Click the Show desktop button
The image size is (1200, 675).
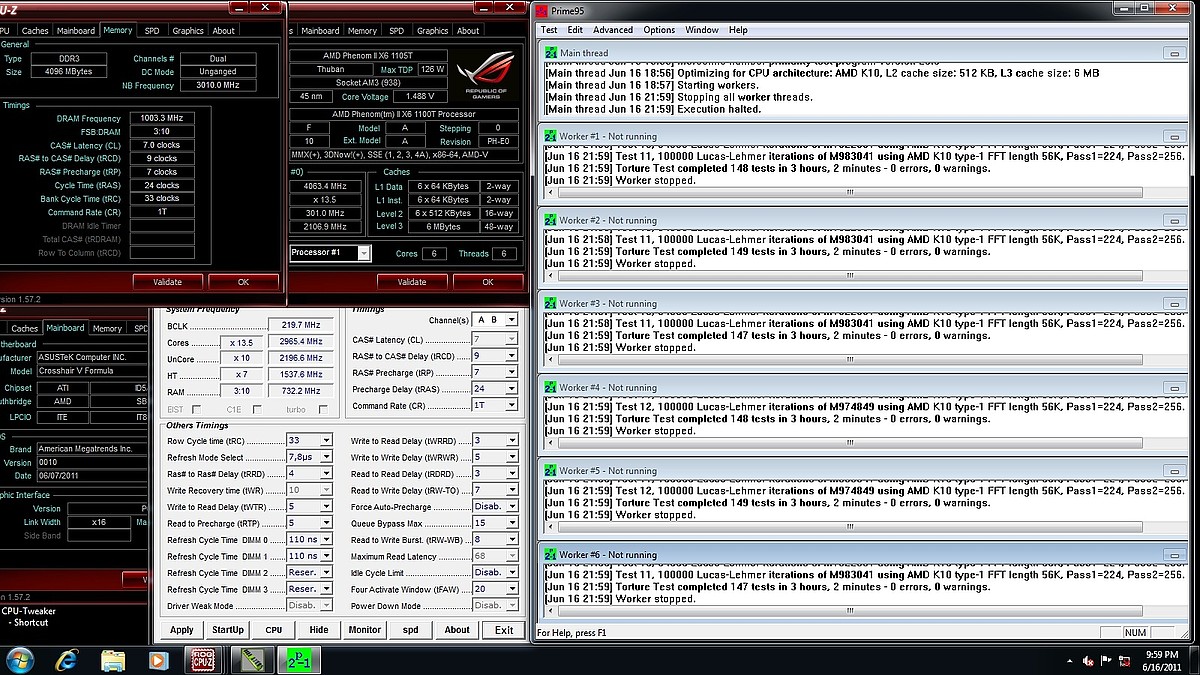pos(1194,660)
